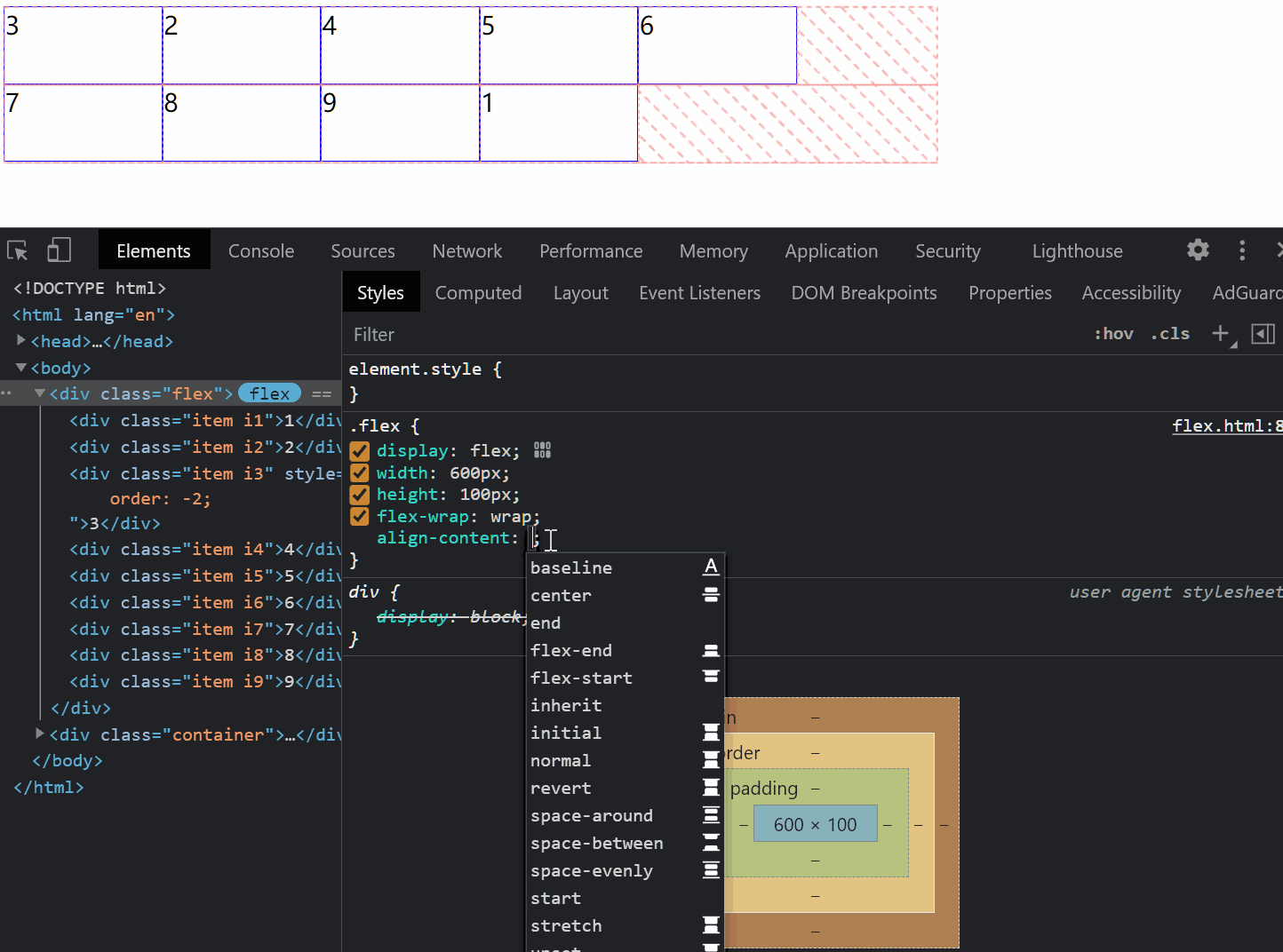Choose normal from the suggestions
This screenshot has height=952, width=1283.
pyautogui.click(x=626, y=760)
